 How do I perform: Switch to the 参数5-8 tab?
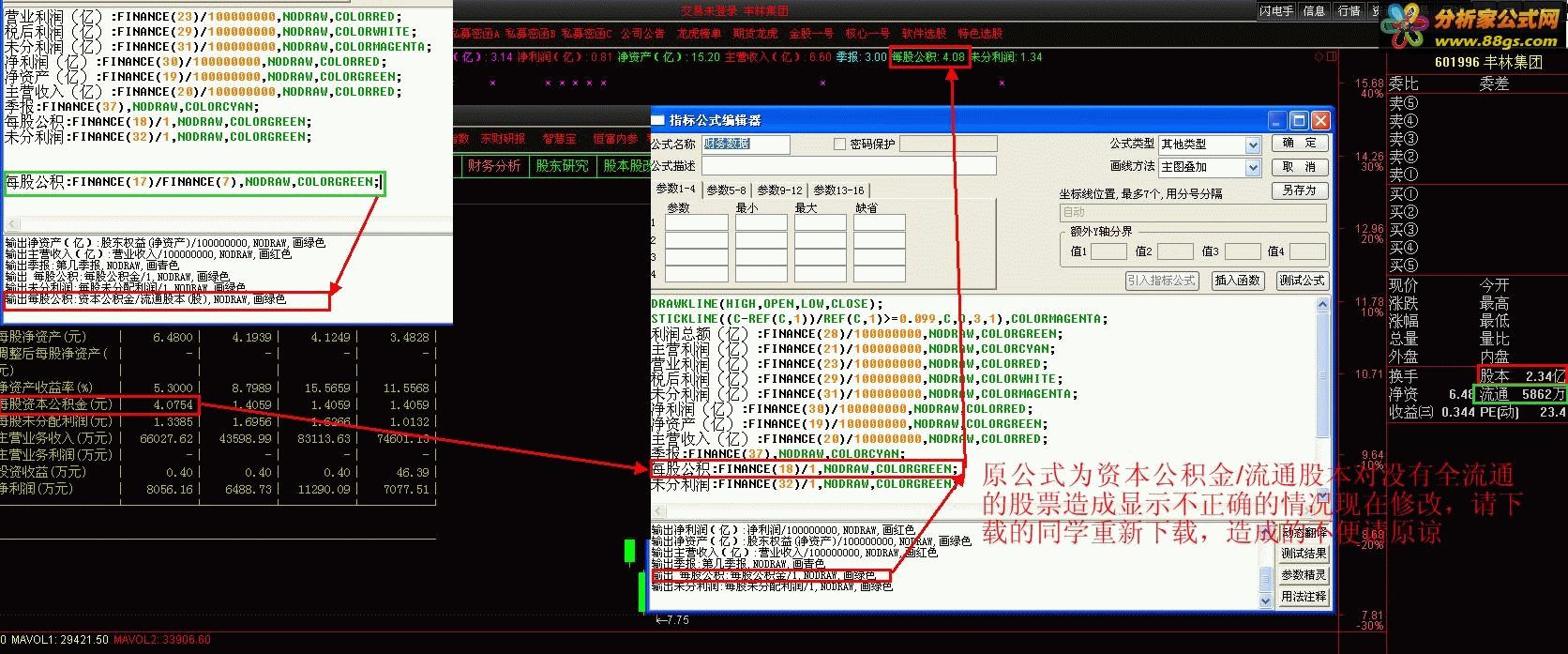pos(726,190)
